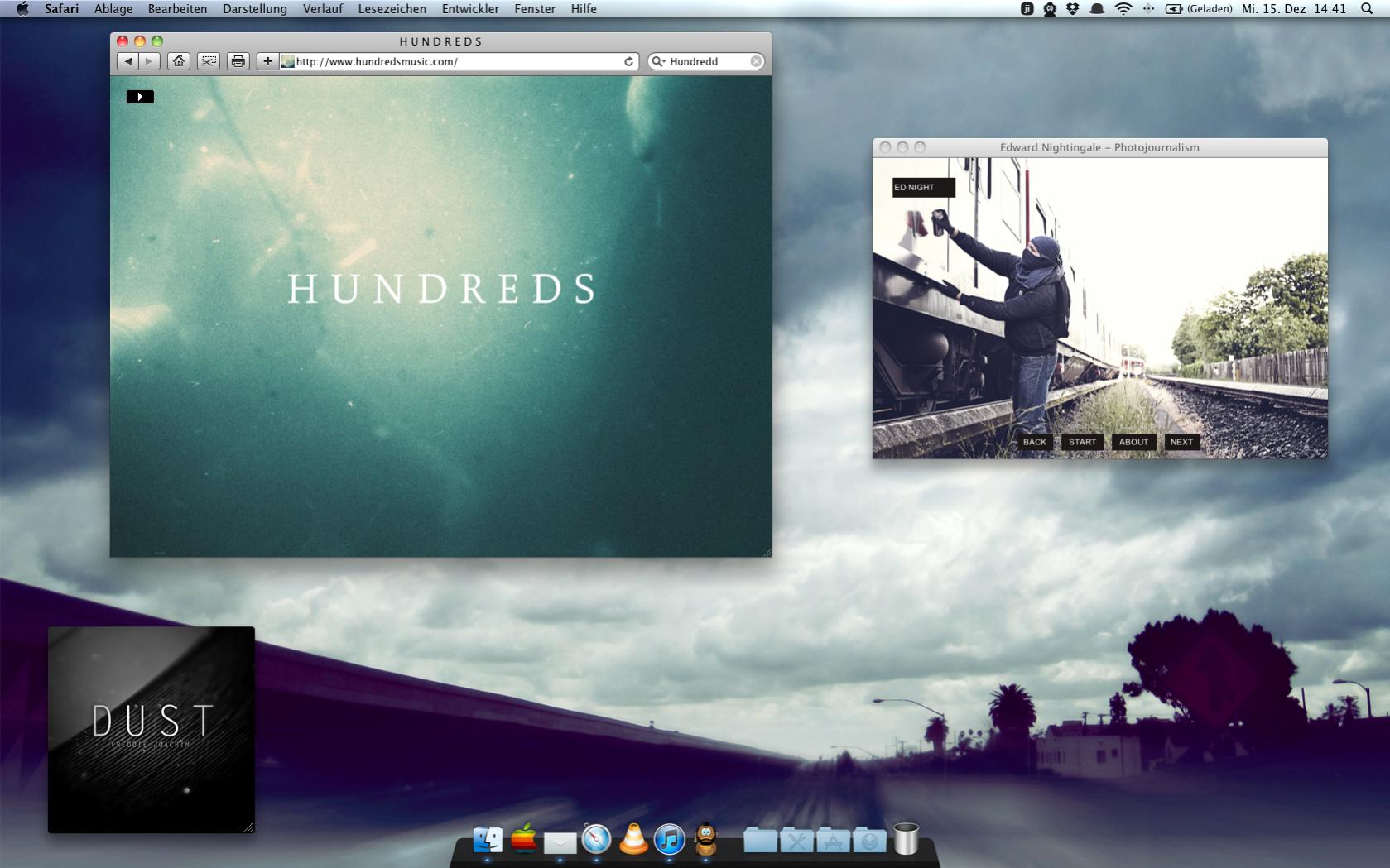Screen dimensions: 1390x868
Task: Click NEXT in the Edward Nightingale window
Action: click(x=1181, y=442)
